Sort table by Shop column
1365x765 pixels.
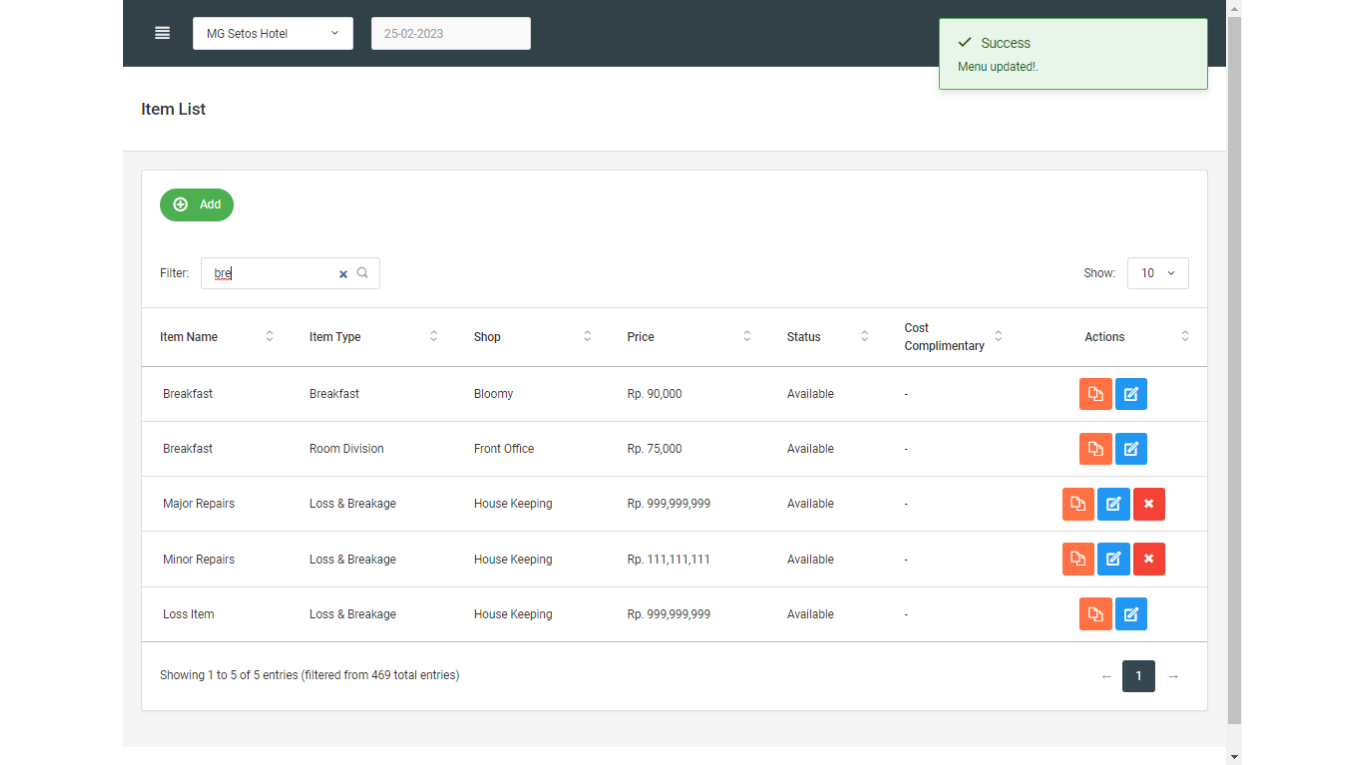click(x=532, y=337)
